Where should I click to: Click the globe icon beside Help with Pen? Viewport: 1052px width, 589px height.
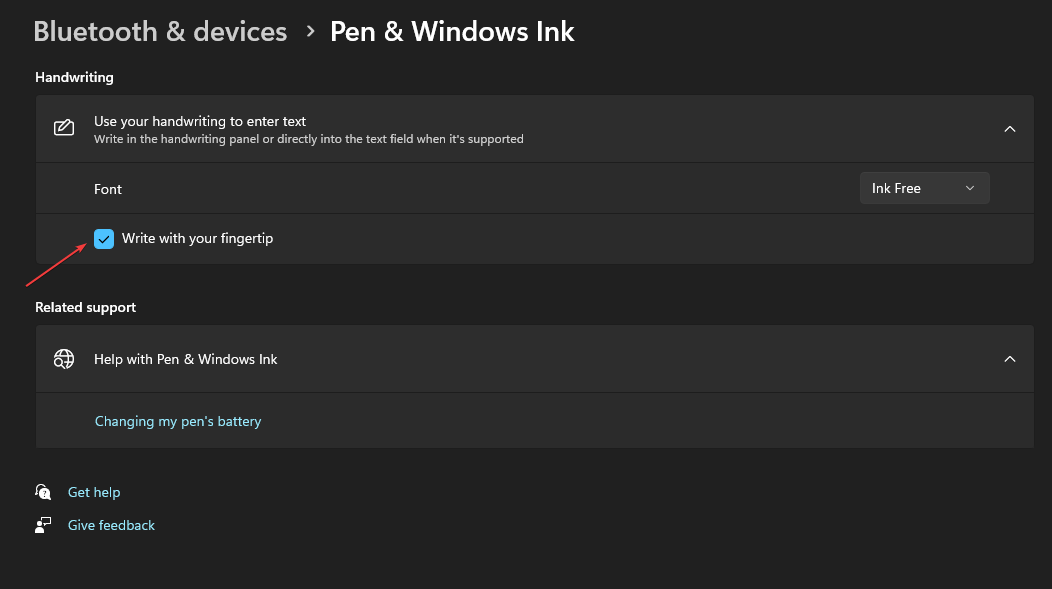pyautogui.click(x=64, y=358)
